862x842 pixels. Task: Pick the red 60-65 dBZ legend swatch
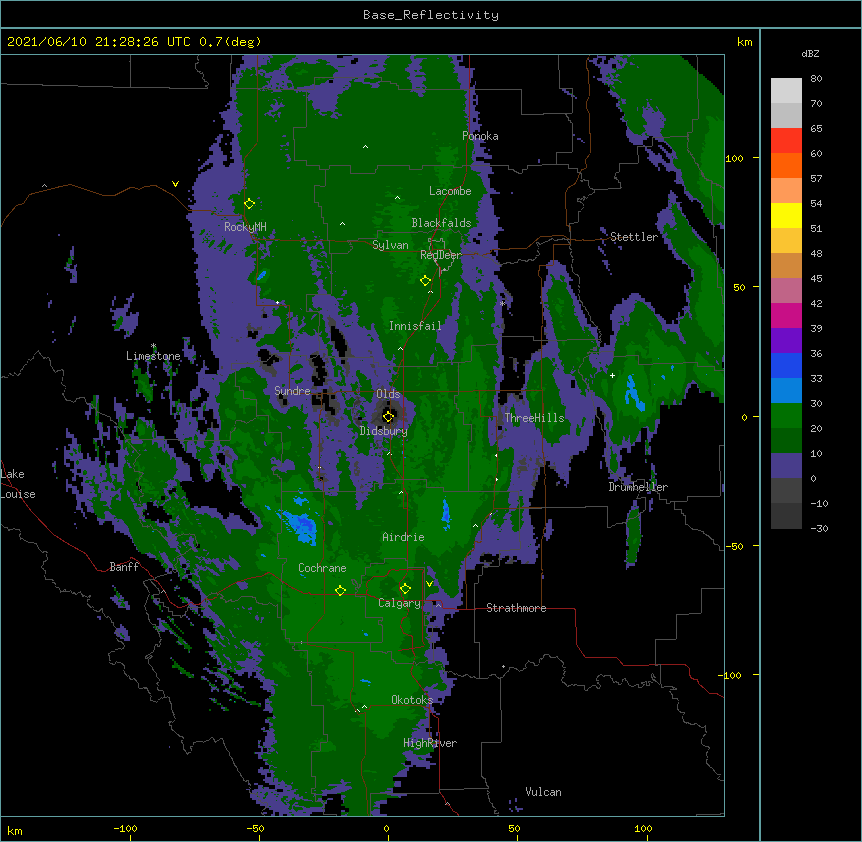(x=786, y=141)
